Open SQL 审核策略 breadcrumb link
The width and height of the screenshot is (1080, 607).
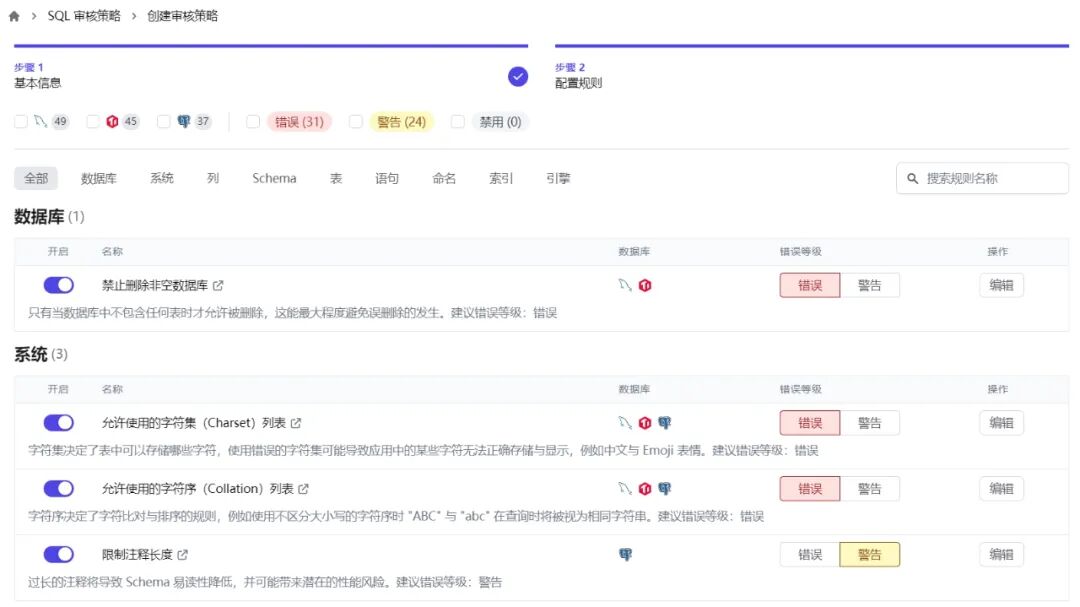coord(84,16)
